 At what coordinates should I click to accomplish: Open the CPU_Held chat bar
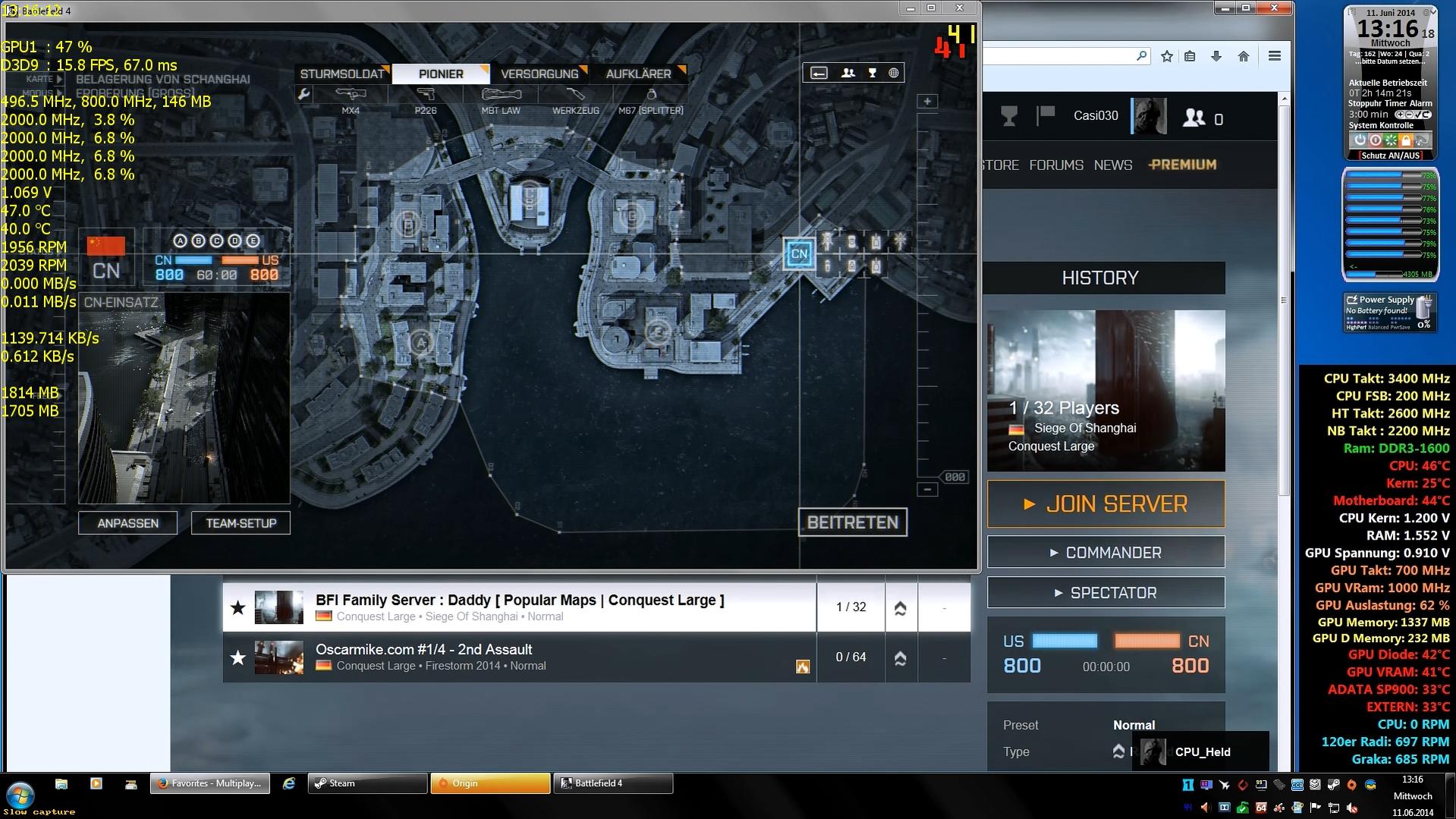[1200, 751]
